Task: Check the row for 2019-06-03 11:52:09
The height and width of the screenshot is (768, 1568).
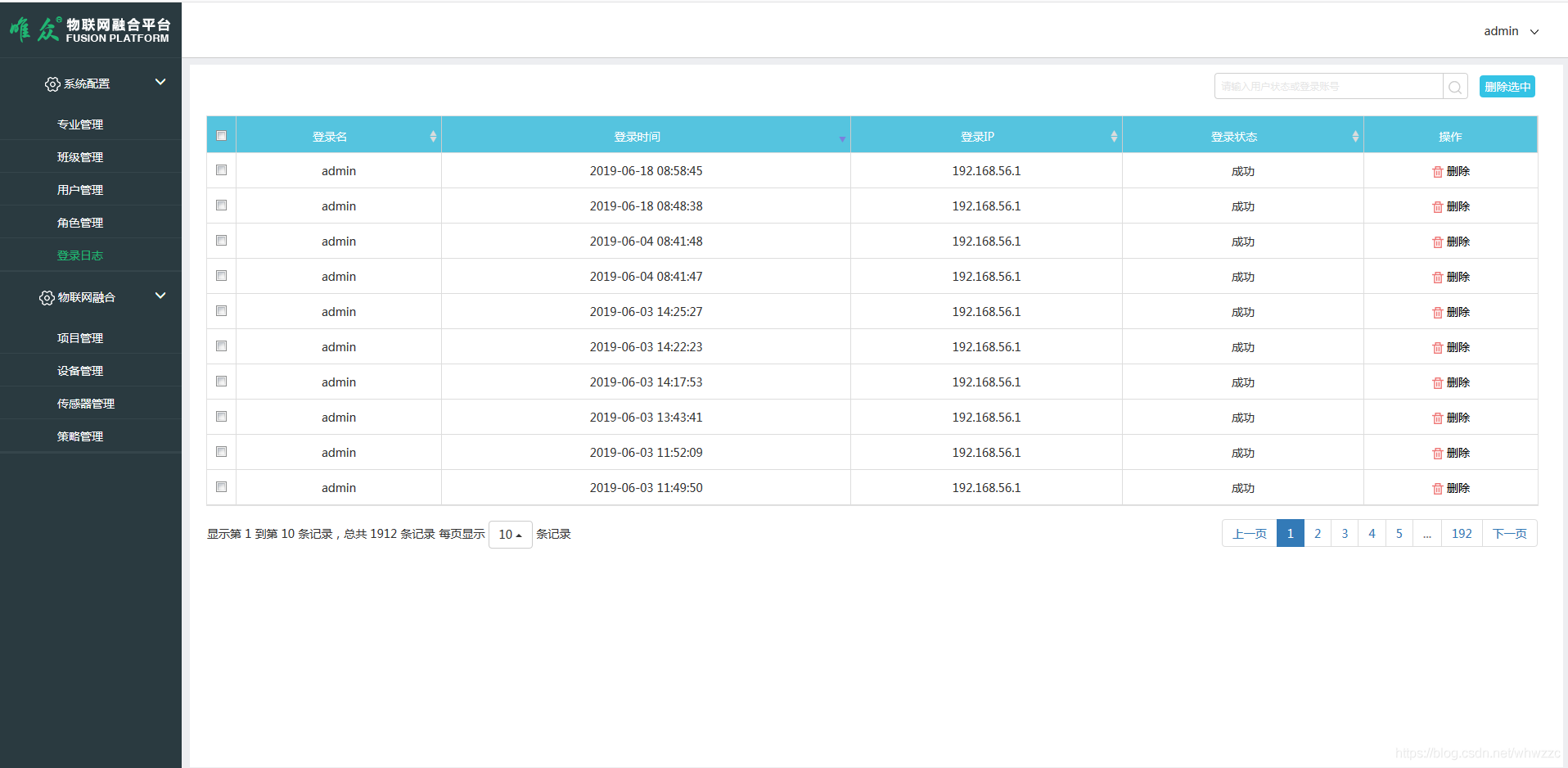Action: (221, 452)
